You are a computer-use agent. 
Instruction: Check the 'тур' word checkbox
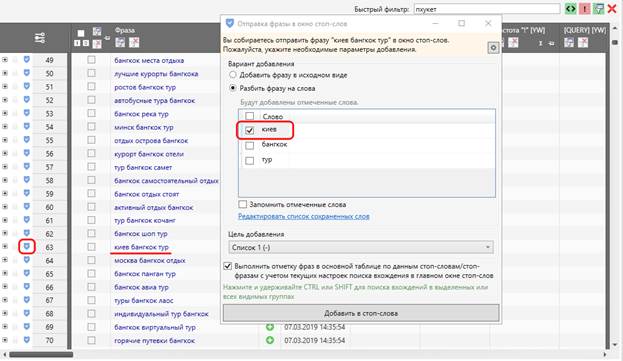point(250,160)
